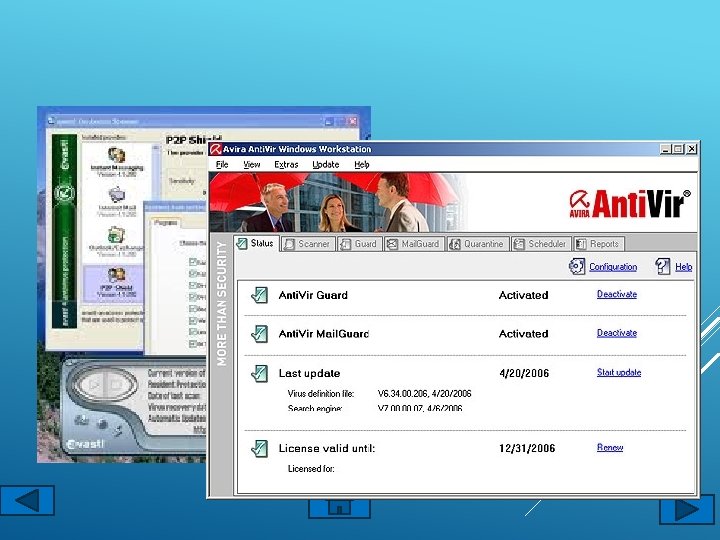The width and height of the screenshot is (720, 540).
Task: Open the Update menu in Avira
Action: coord(326,164)
